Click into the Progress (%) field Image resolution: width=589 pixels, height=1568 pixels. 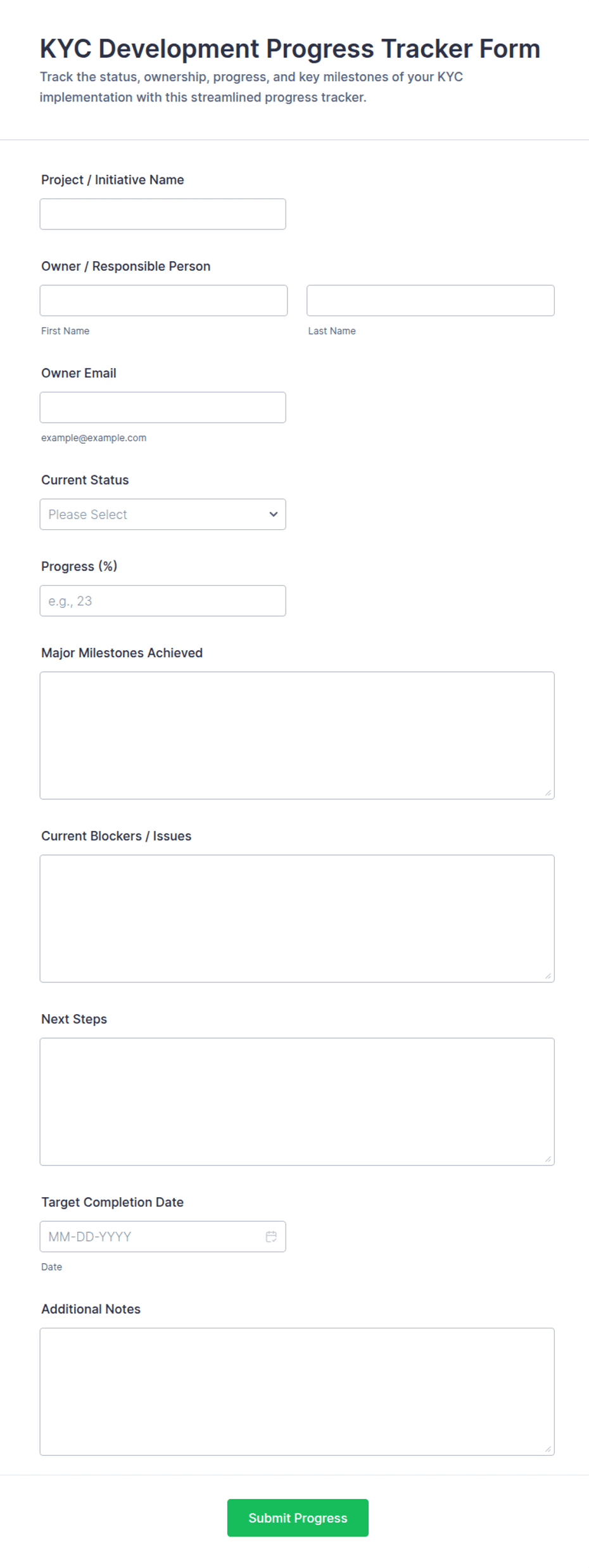pos(163,601)
